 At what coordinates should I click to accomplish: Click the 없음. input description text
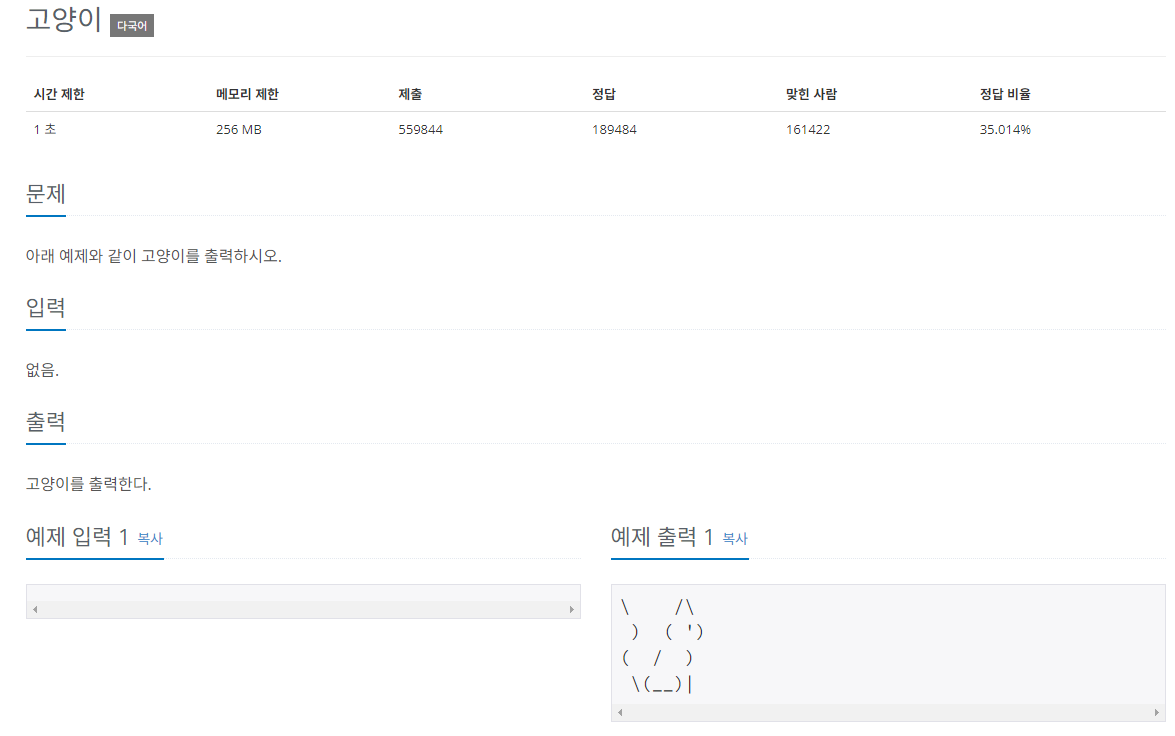click(x=42, y=369)
